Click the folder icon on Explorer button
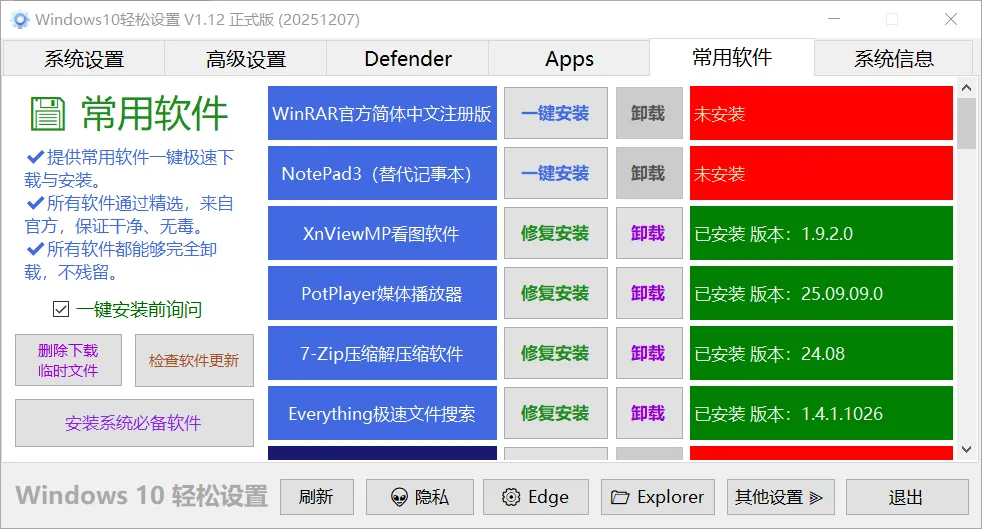The height and width of the screenshot is (529, 982). (620, 498)
